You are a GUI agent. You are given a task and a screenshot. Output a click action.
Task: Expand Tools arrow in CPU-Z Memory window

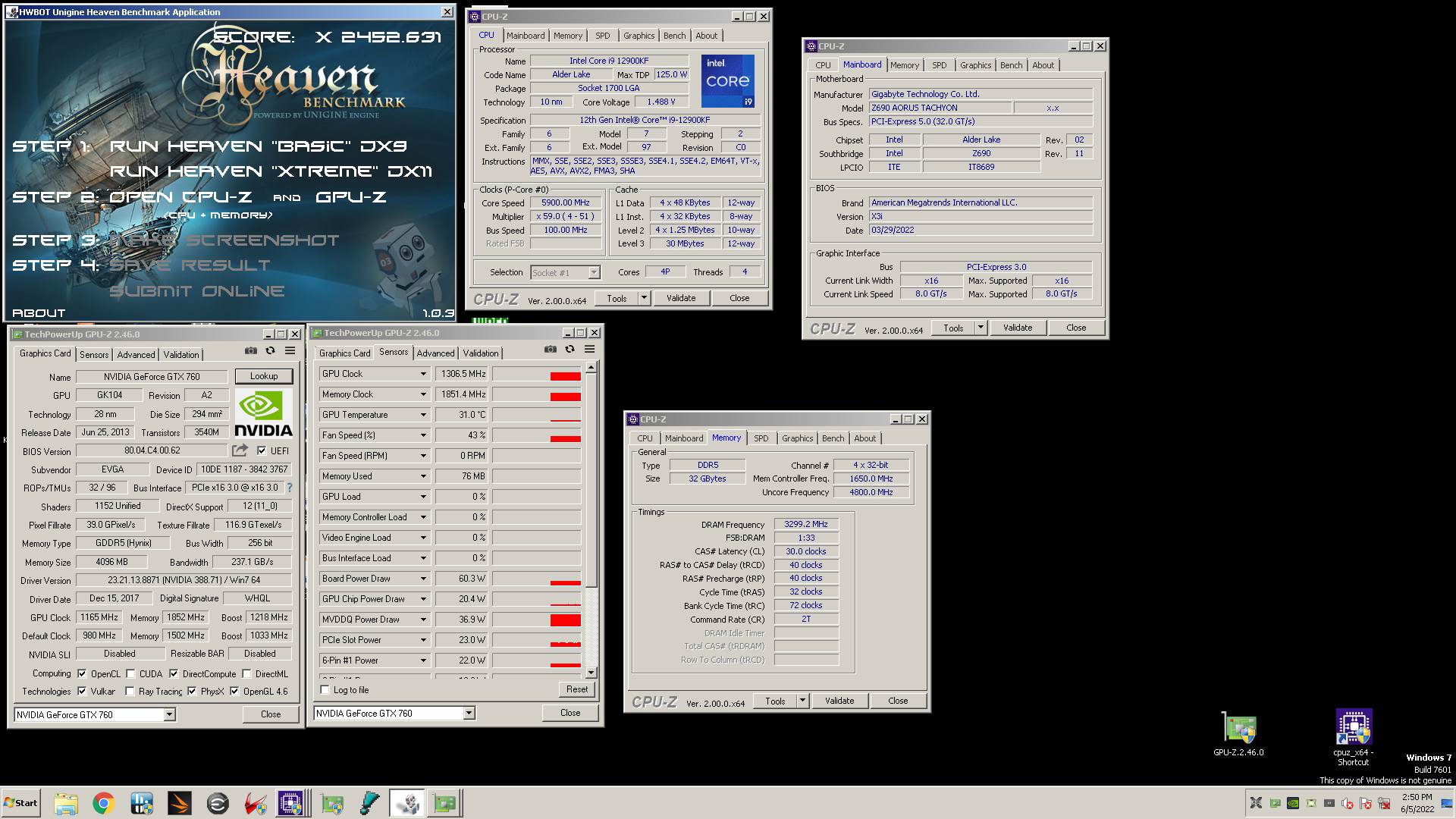pyautogui.click(x=802, y=701)
